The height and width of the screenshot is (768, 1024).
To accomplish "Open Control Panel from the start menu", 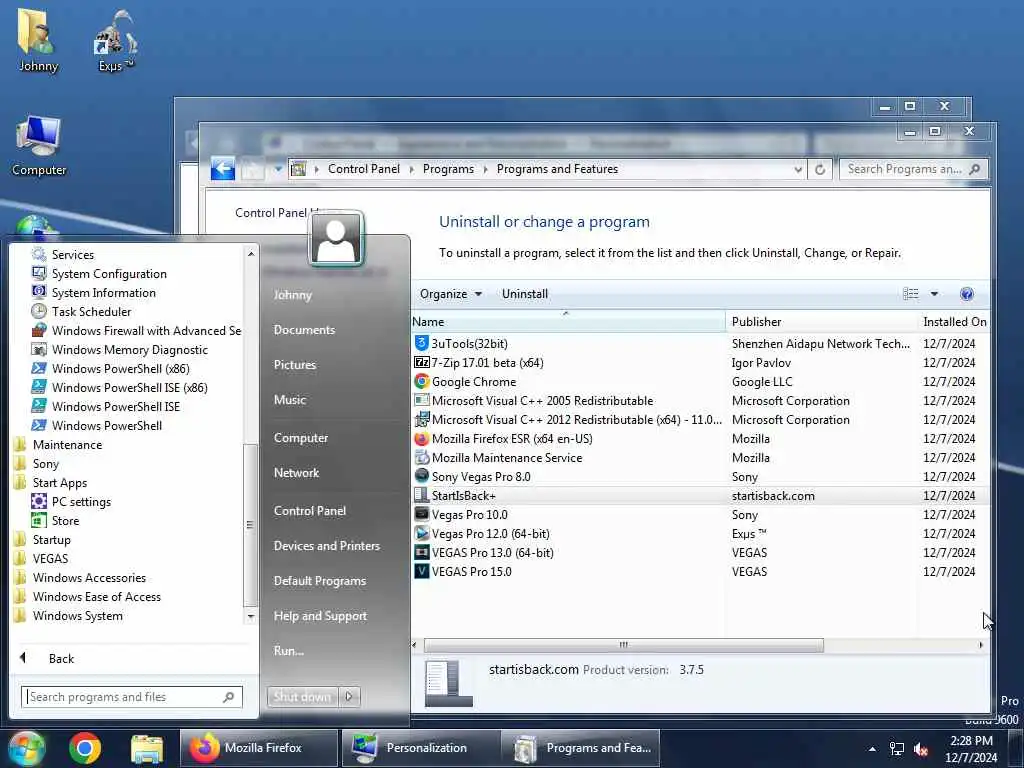I will 310,511.
